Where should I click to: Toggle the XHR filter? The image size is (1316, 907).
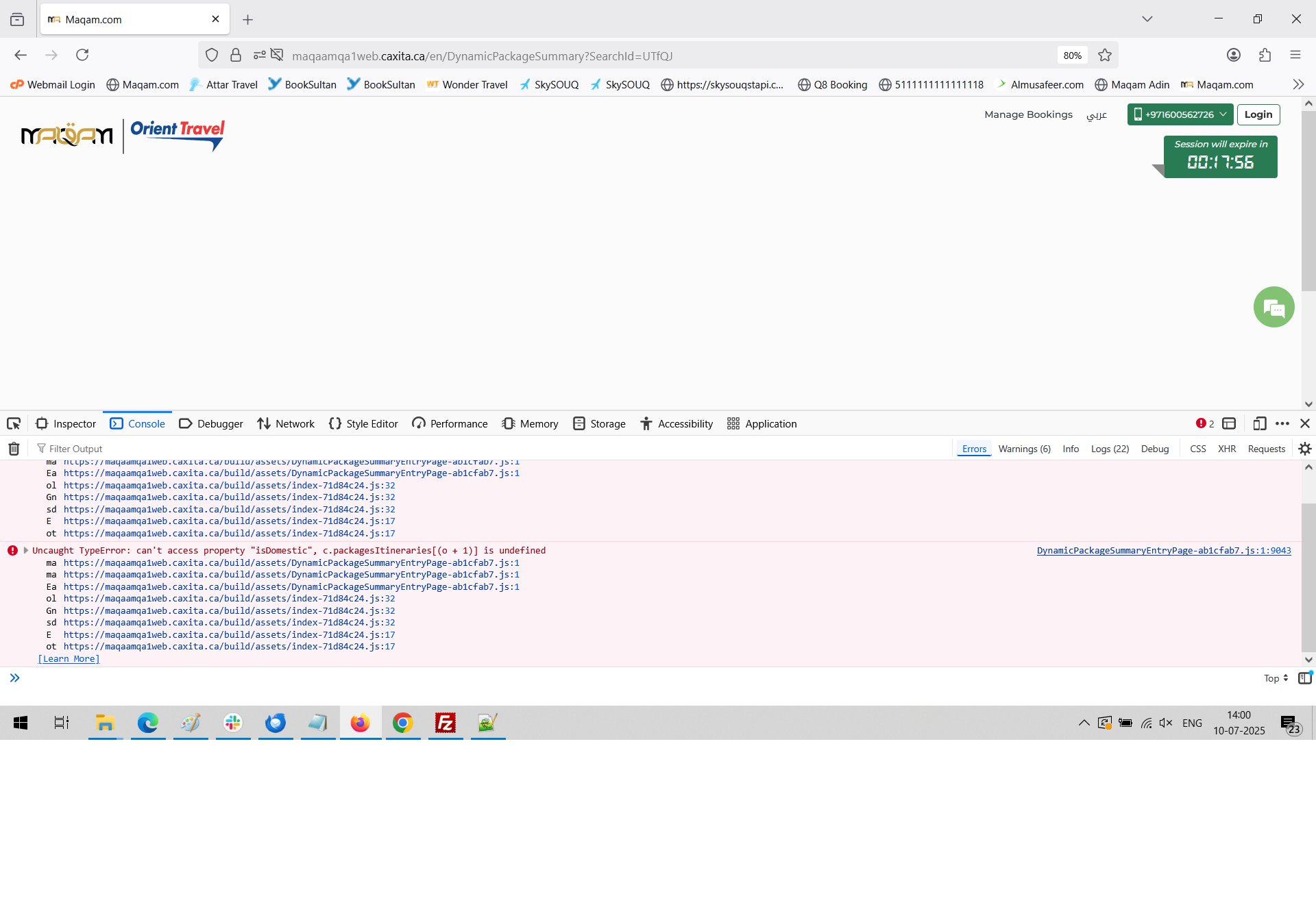coord(1227,449)
